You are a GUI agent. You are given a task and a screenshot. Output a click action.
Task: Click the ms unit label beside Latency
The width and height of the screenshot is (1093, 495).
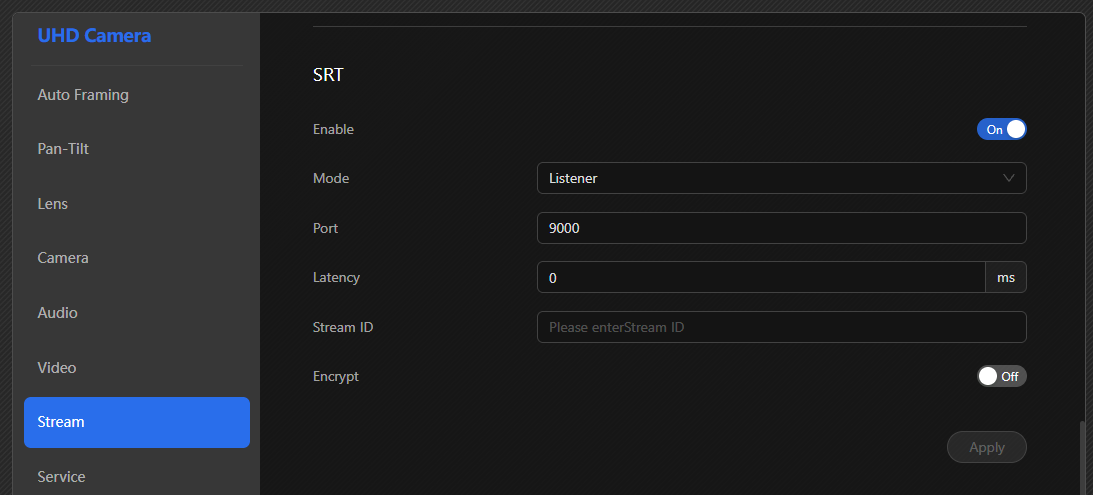point(1006,277)
